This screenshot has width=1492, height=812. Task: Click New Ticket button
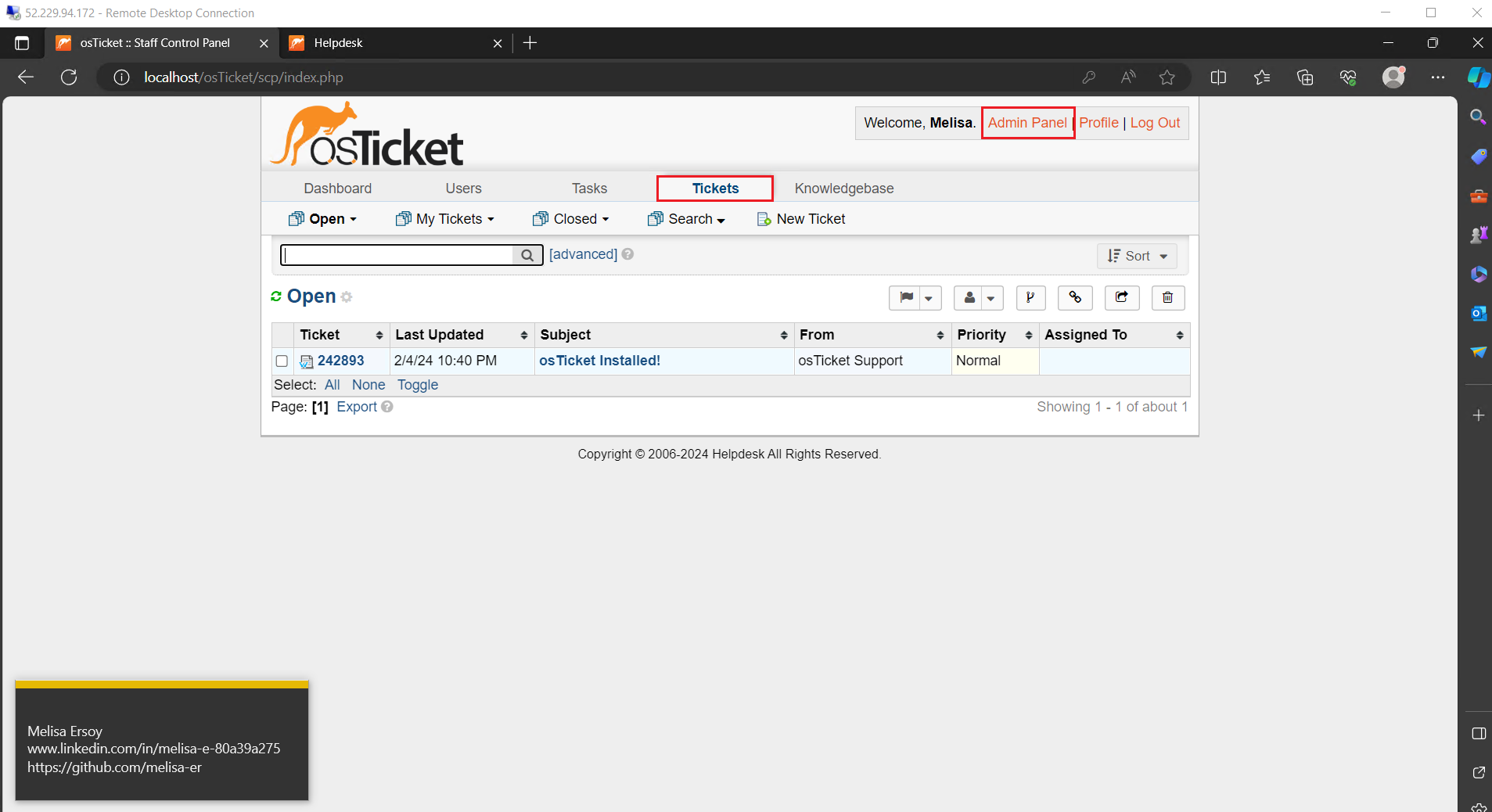point(801,219)
